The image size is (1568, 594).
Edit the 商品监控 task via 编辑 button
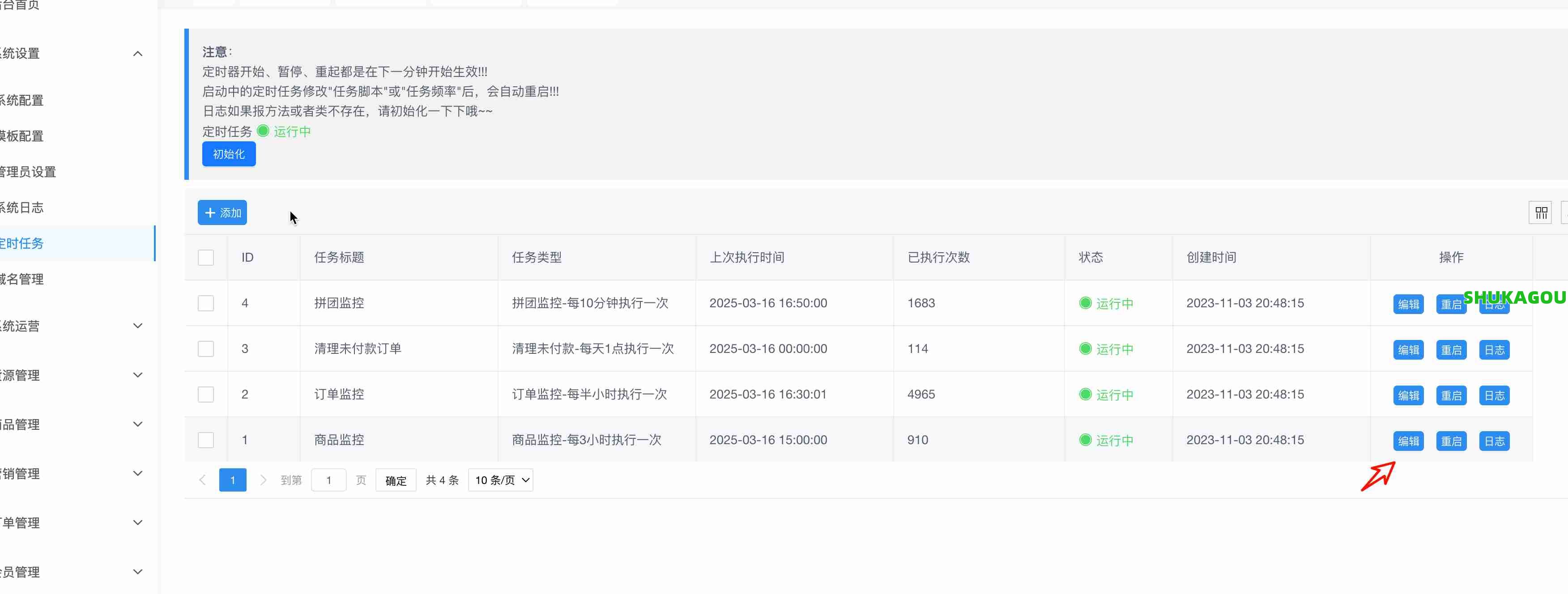pyautogui.click(x=1408, y=441)
